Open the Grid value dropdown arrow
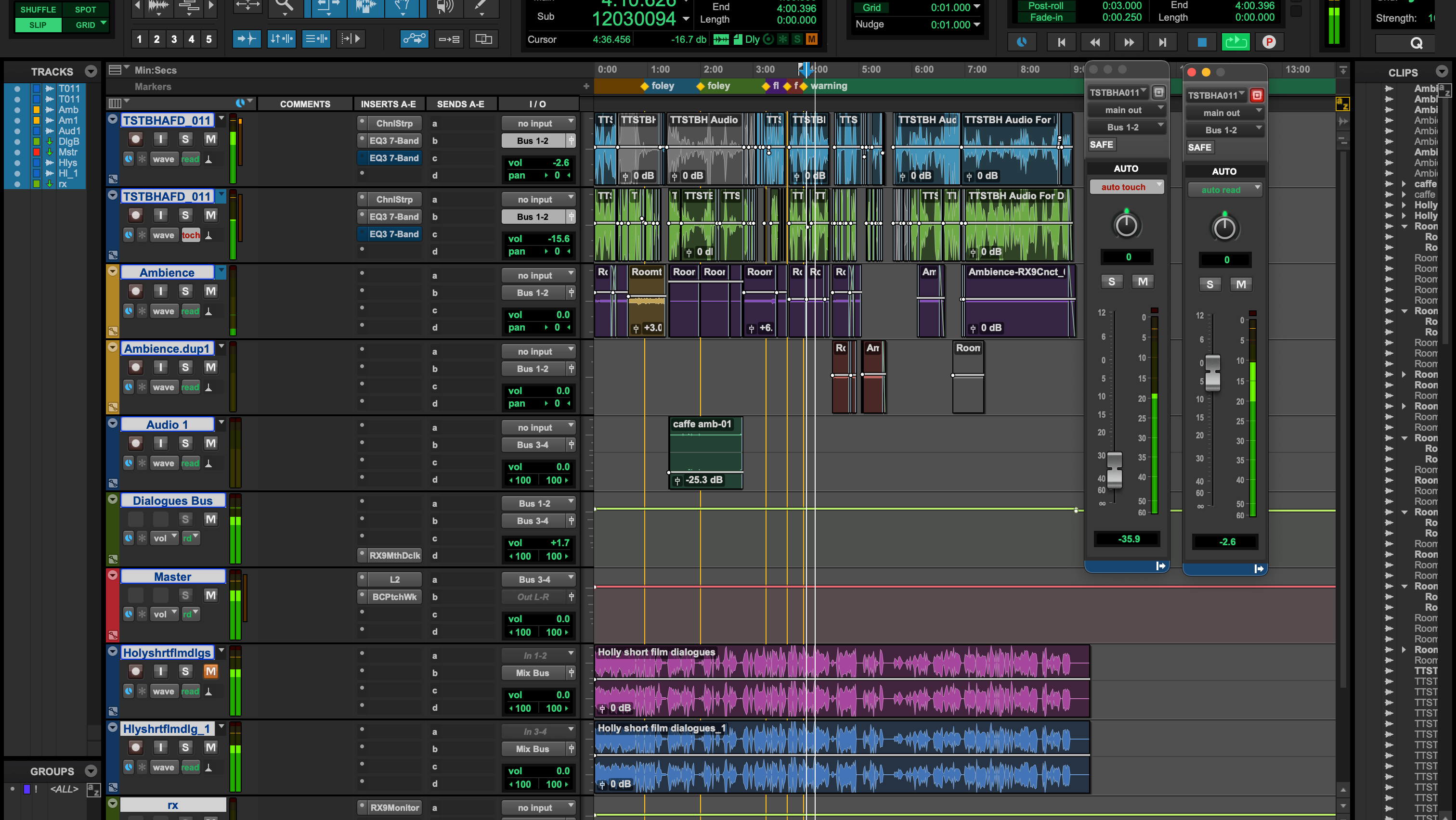1456x820 pixels. [977, 7]
